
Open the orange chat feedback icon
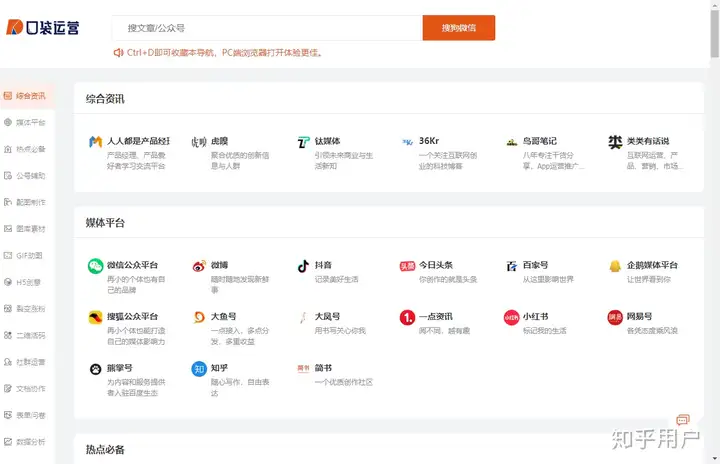[683, 419]
